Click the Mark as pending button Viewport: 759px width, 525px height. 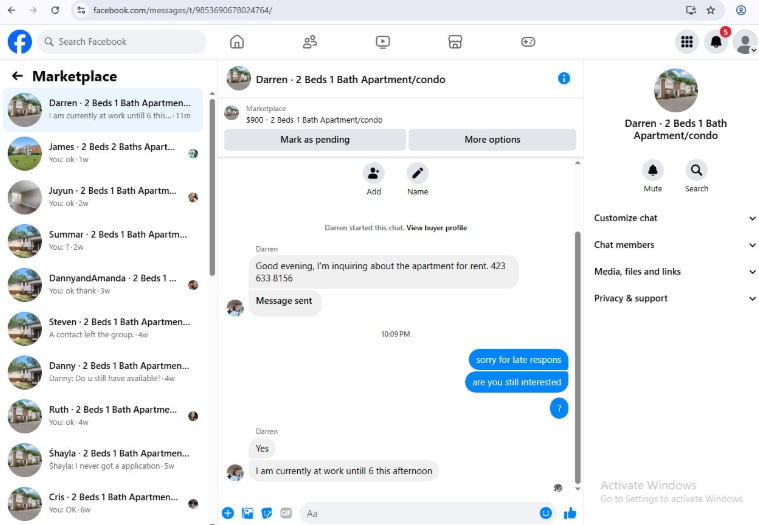pyautogui.click(x=315, y=139)
